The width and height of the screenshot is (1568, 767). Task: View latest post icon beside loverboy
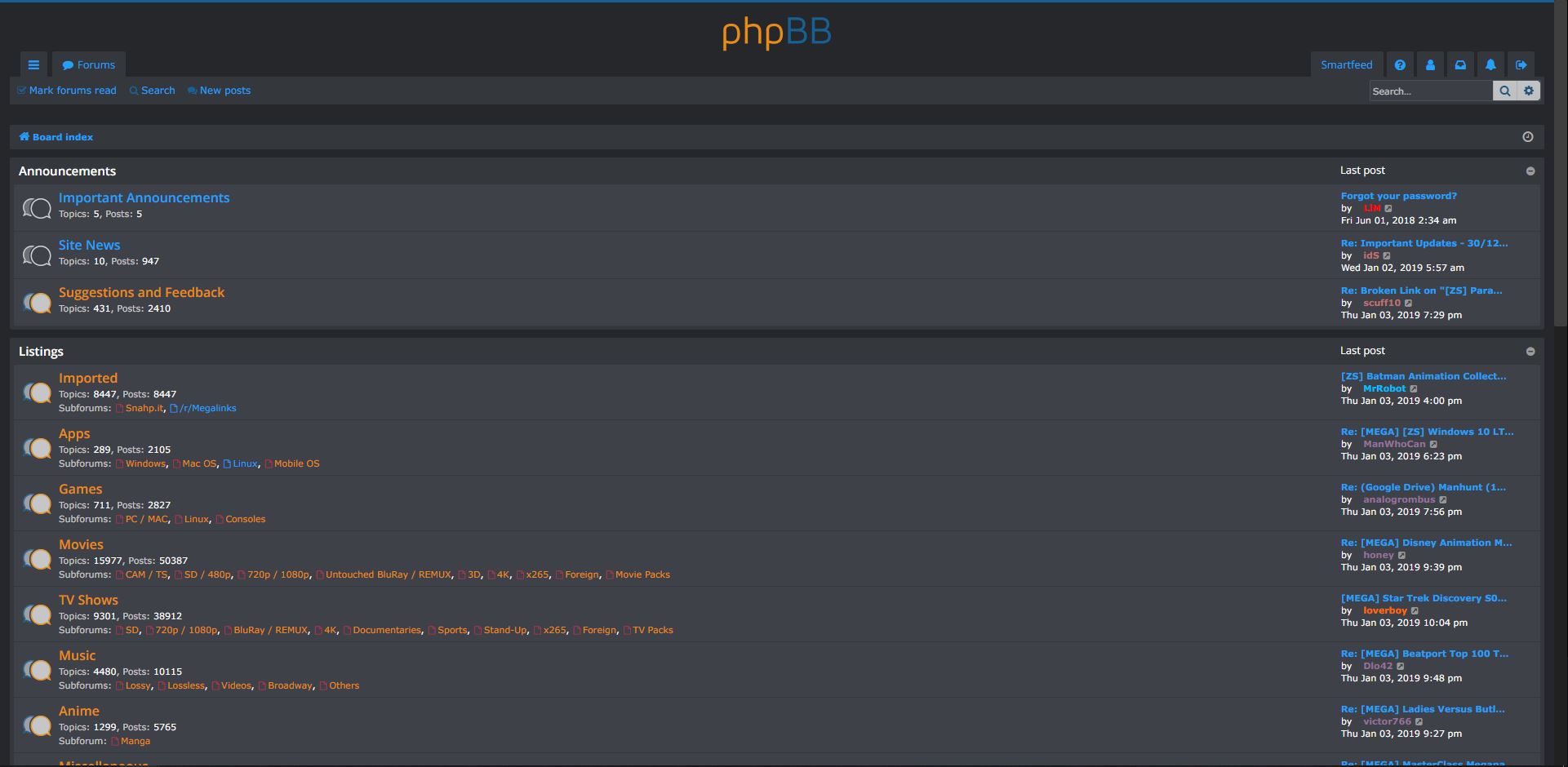point(1415,611)
